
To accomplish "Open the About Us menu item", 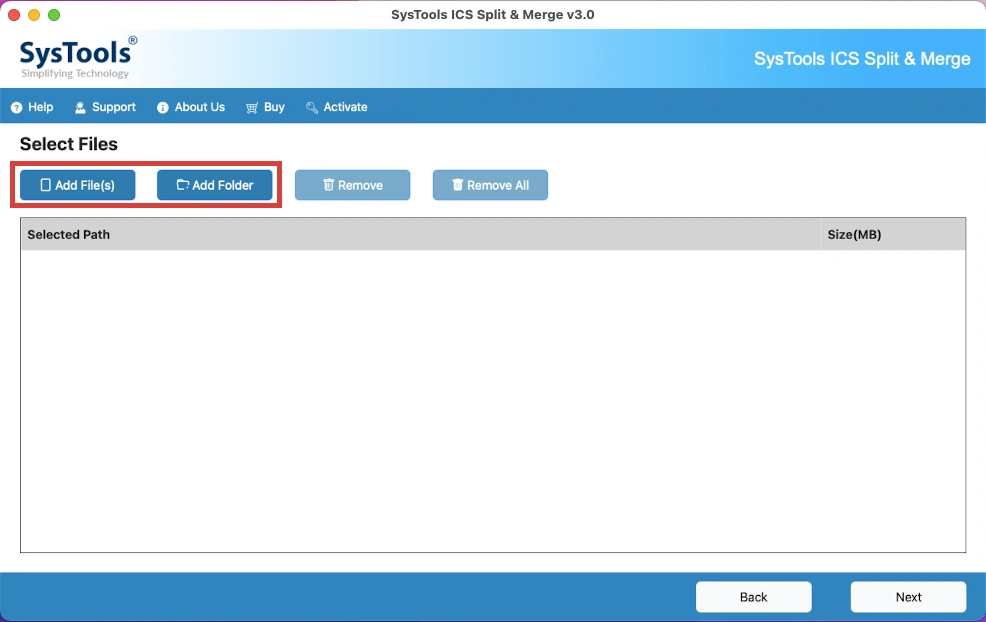I will point(191,107).
